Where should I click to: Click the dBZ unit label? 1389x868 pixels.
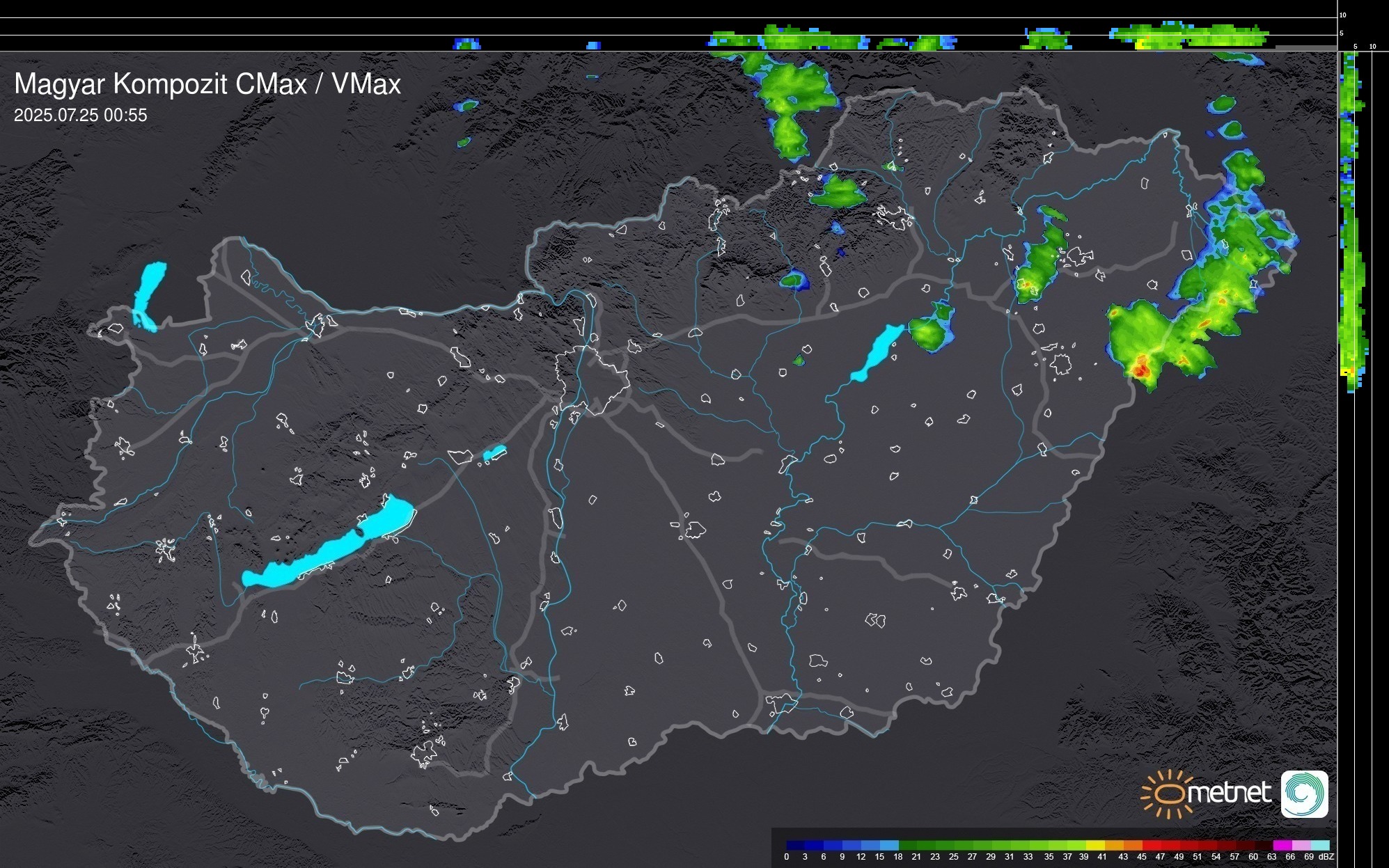pos(1326,857)
